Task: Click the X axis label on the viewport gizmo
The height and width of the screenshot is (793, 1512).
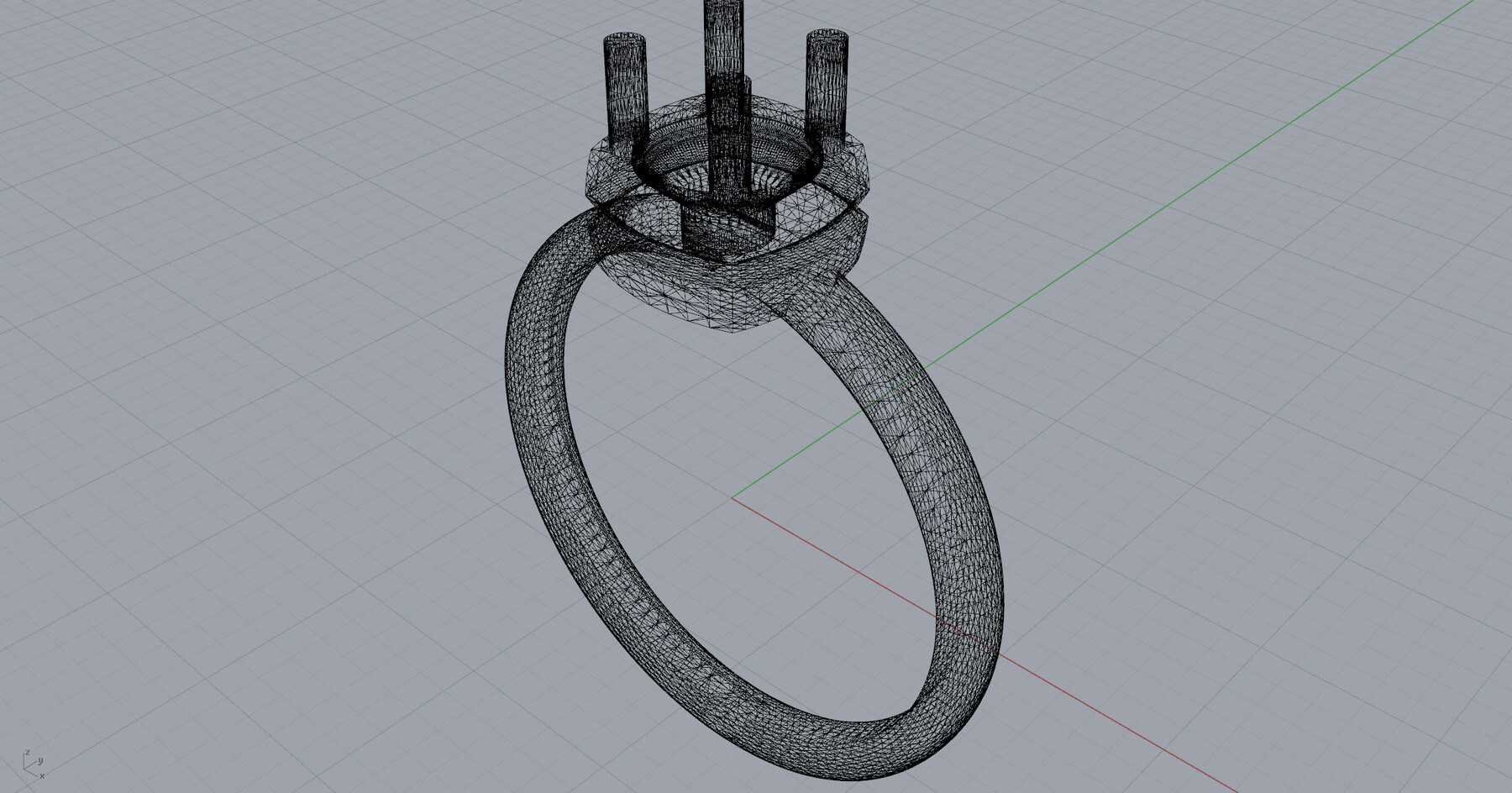Action: [42, 776]
